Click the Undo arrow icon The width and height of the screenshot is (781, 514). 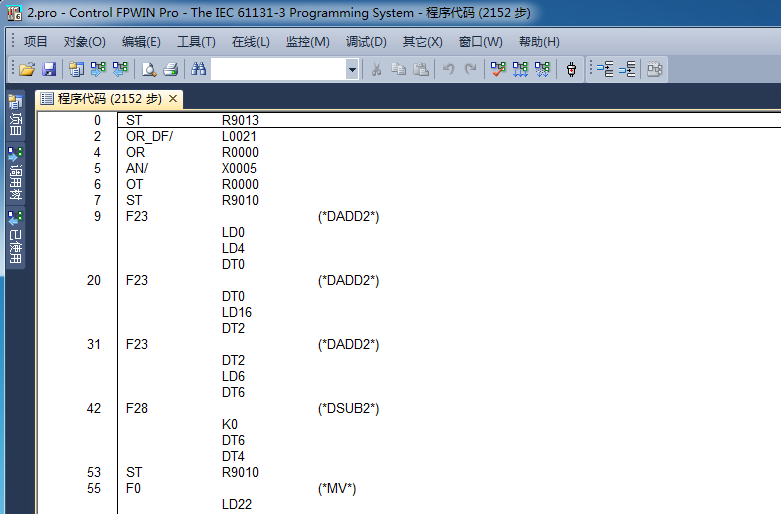click(449, 69)
